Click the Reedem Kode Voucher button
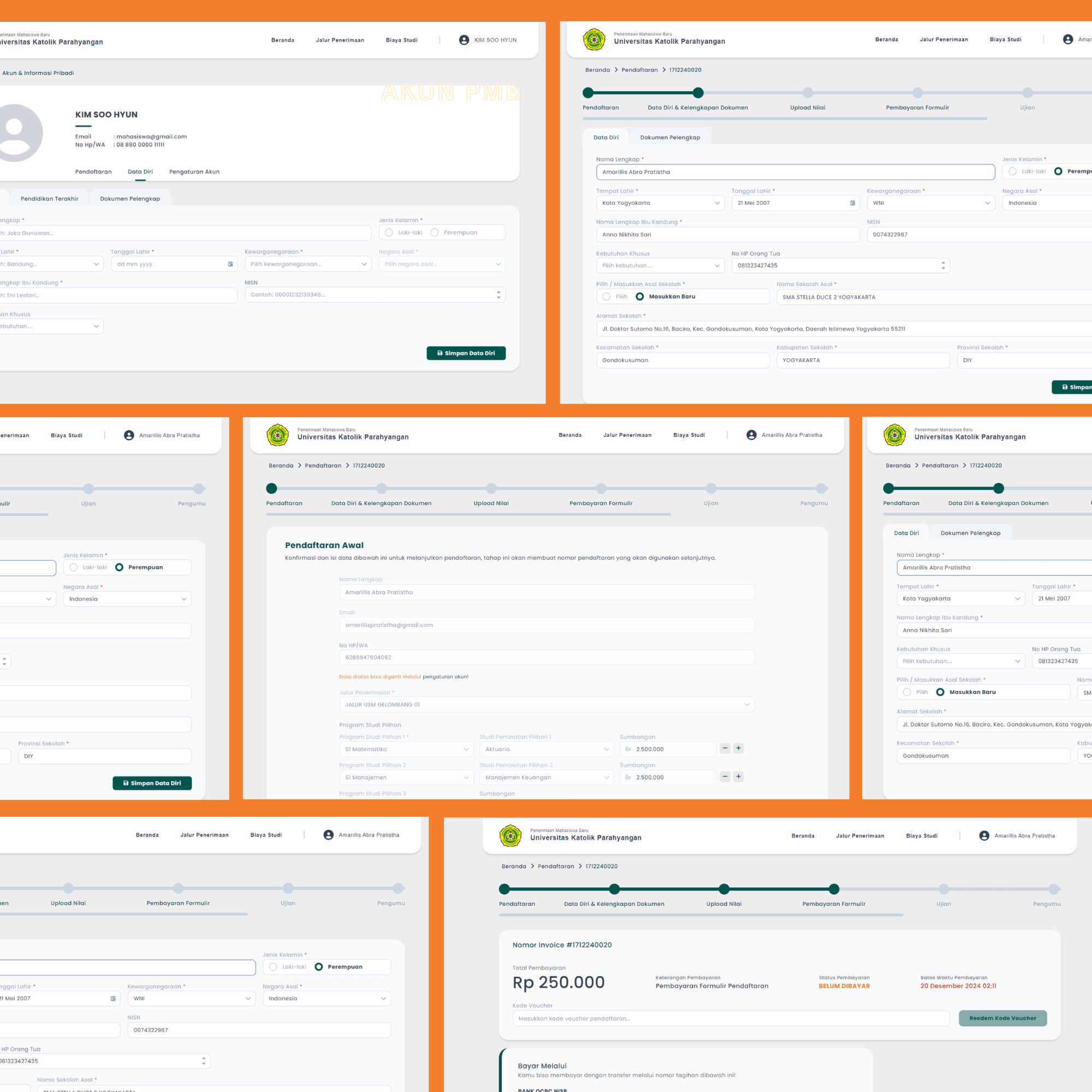 pos(1002,1018)
